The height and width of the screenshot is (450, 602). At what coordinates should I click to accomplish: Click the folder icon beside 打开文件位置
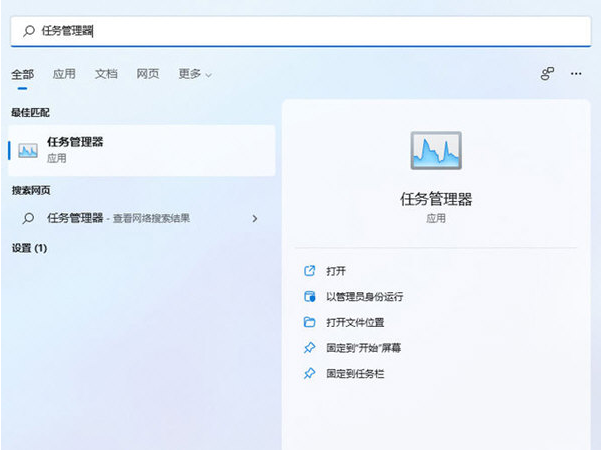309,322
